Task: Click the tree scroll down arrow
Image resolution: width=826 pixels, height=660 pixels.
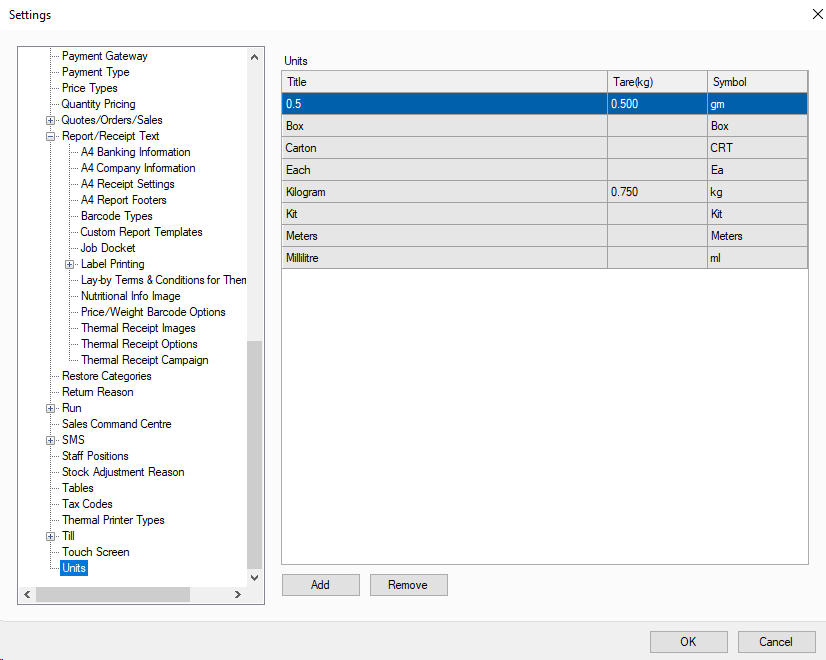Action: point(254,578)
